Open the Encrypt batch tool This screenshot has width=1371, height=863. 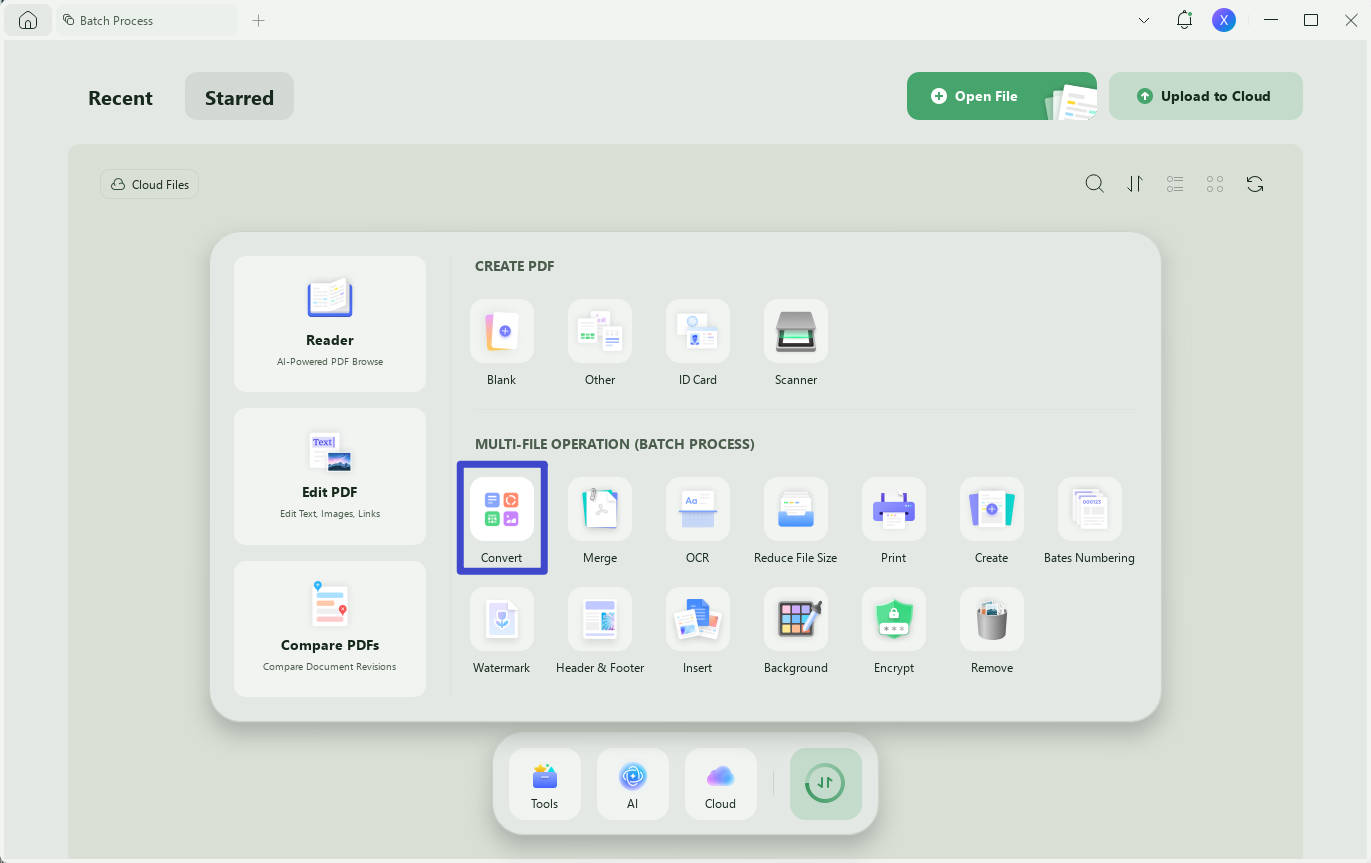[x=894, y=630]
